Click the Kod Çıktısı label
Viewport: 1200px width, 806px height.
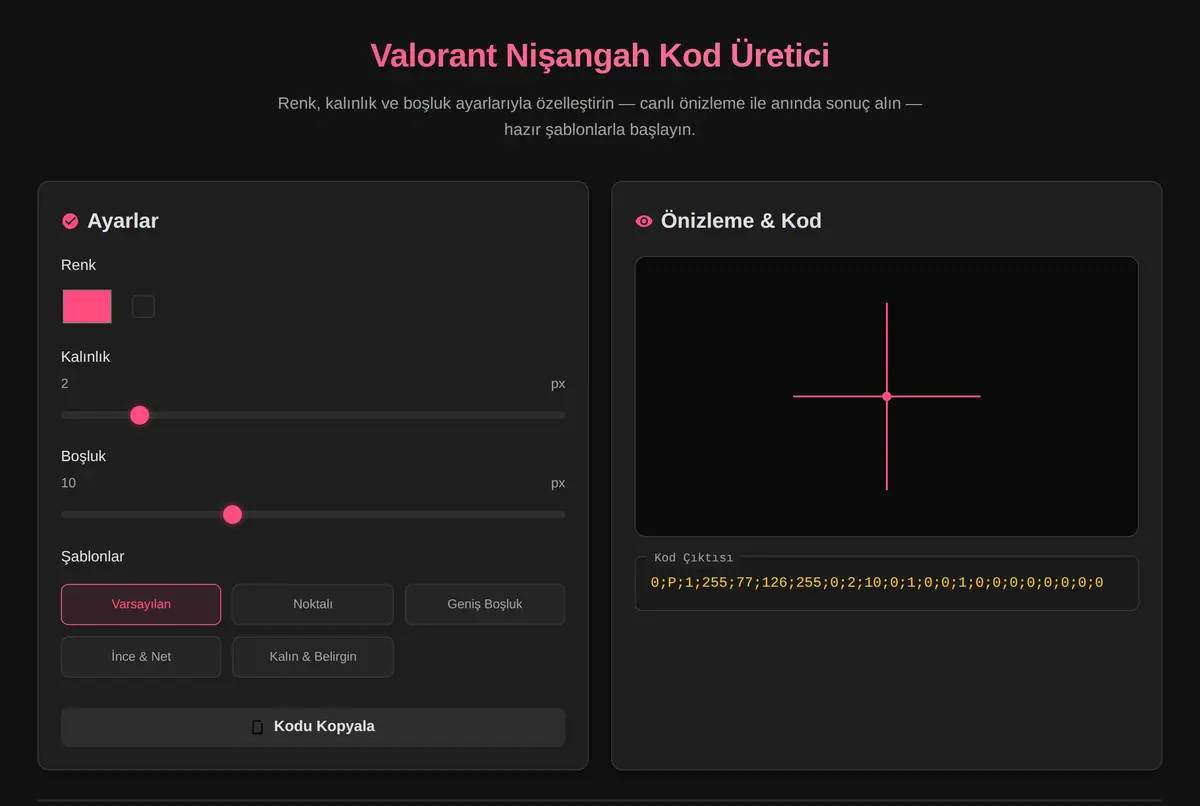pyautogui.click(x=693, y=558)
